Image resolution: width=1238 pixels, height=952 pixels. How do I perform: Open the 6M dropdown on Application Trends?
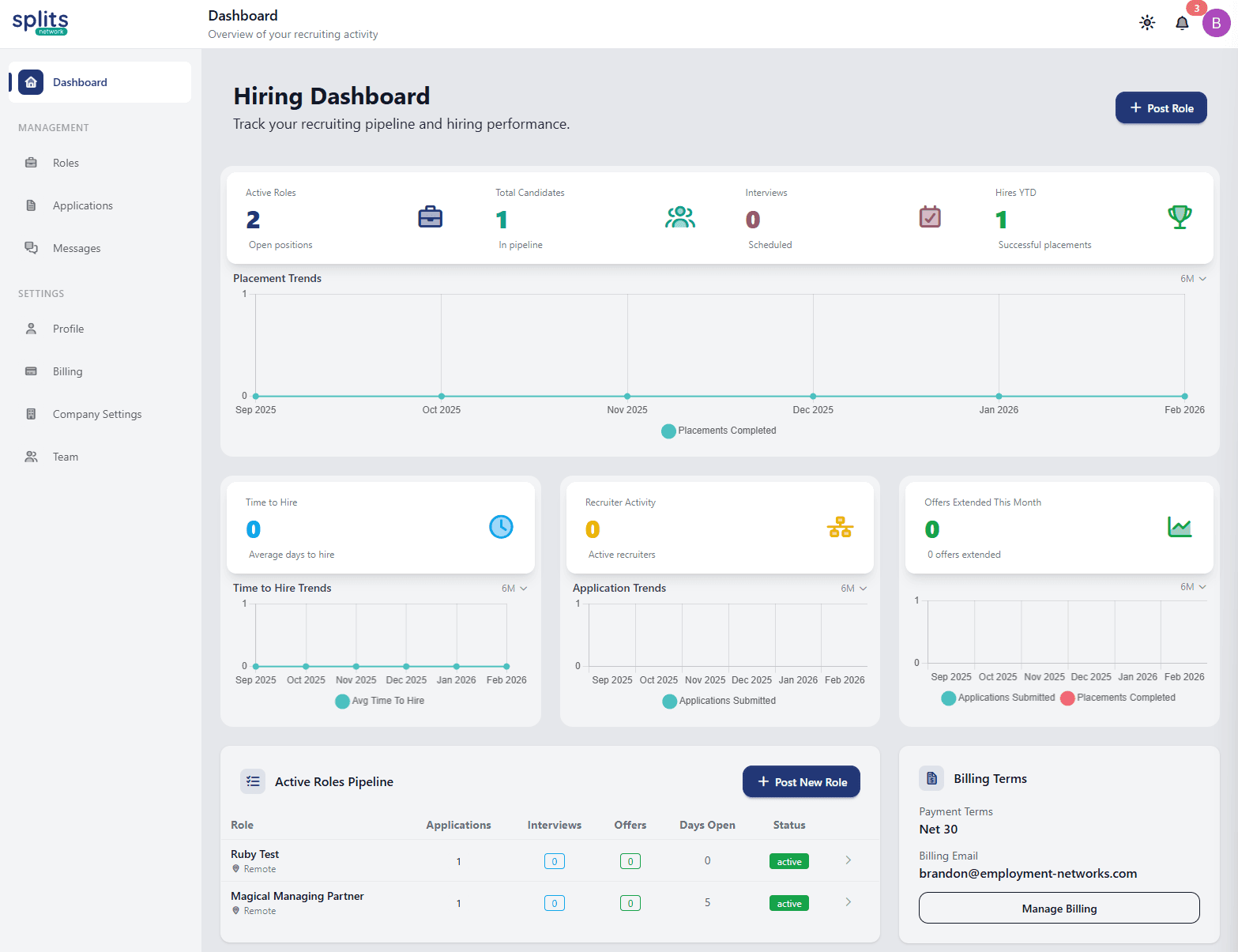(x=855, y=588)
